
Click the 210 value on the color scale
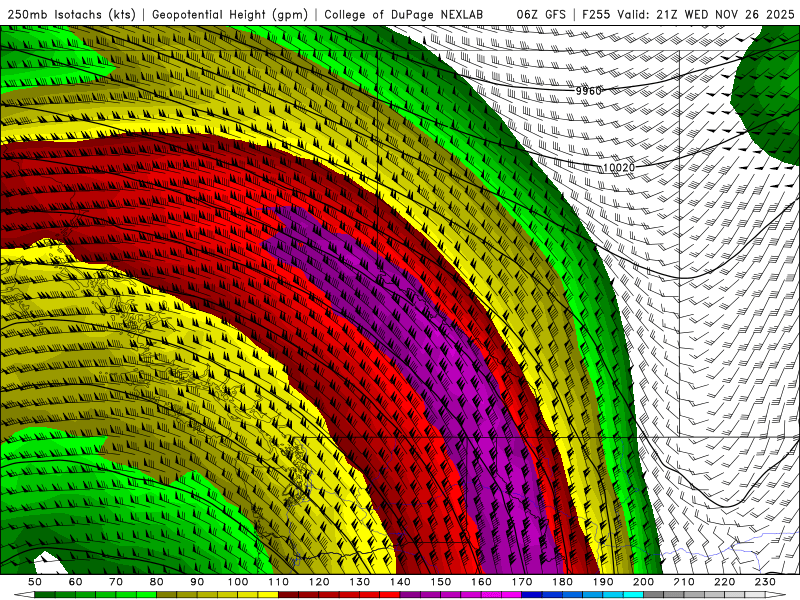[684, 582]
